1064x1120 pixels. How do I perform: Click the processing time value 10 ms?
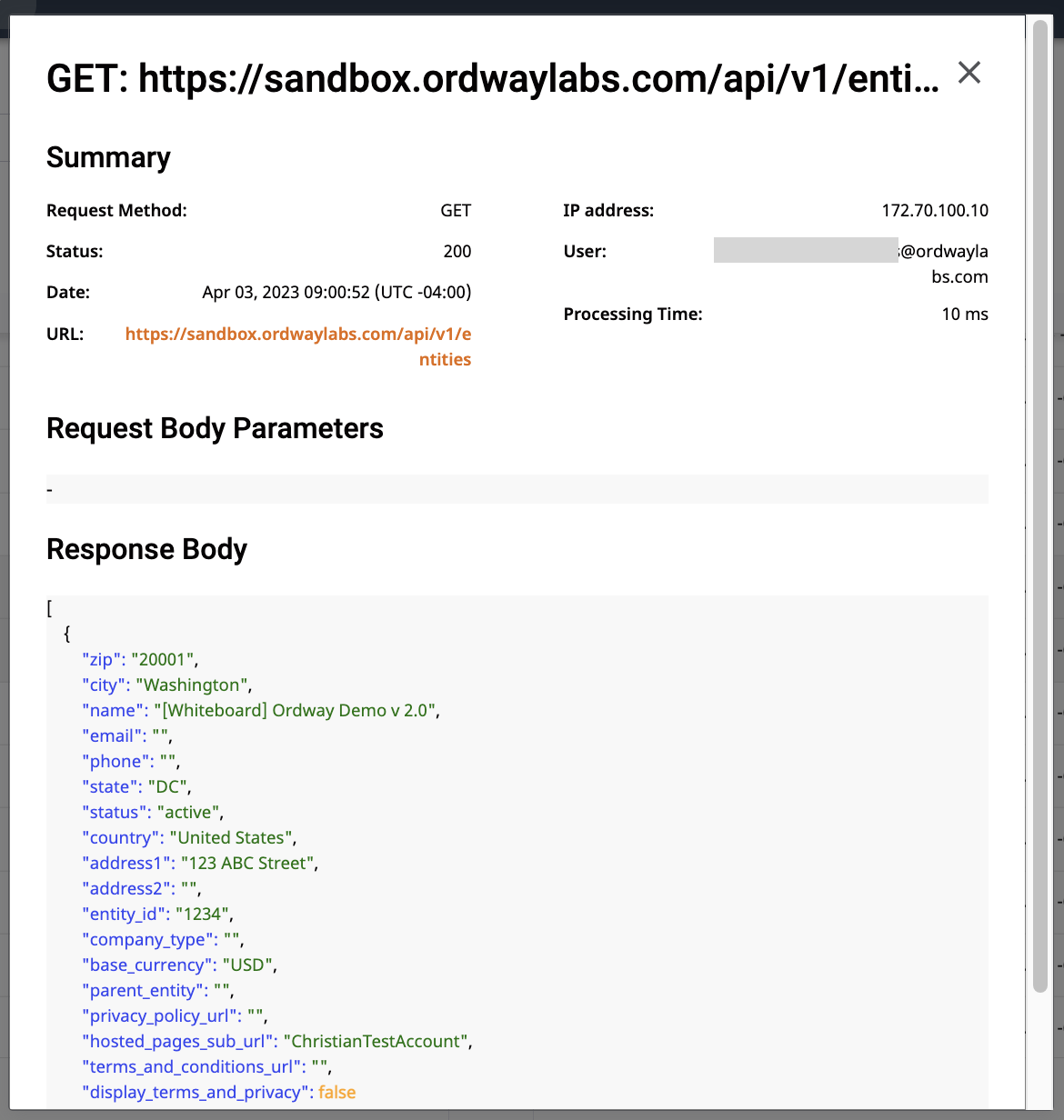point(965,314)
